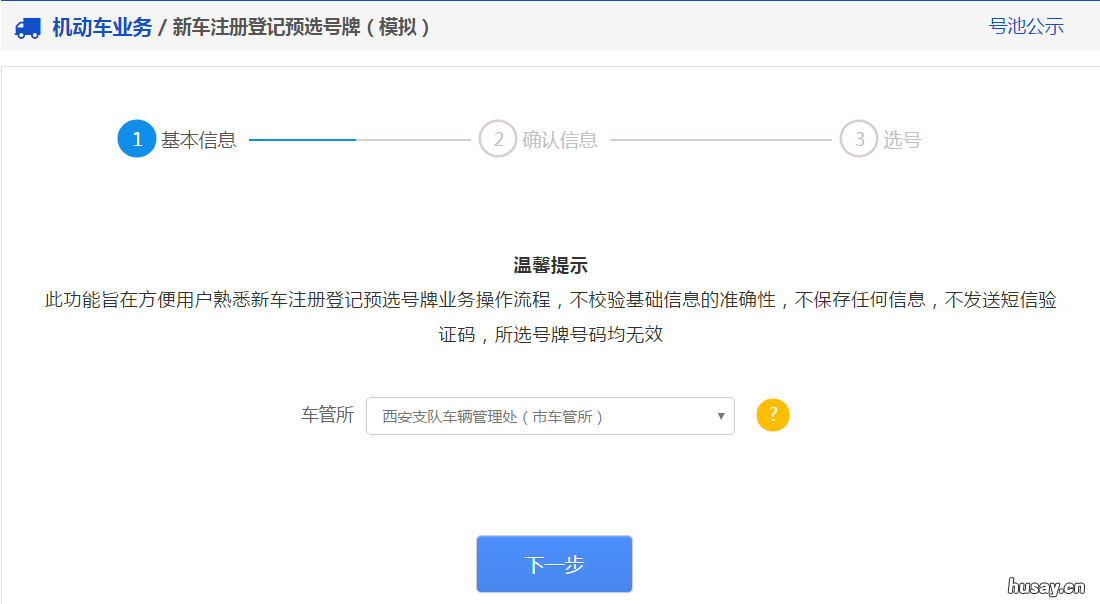Viewport: 1100px width, 604px height.
Task: Click the 车管所 field label
Action: [x=325, y=415]
